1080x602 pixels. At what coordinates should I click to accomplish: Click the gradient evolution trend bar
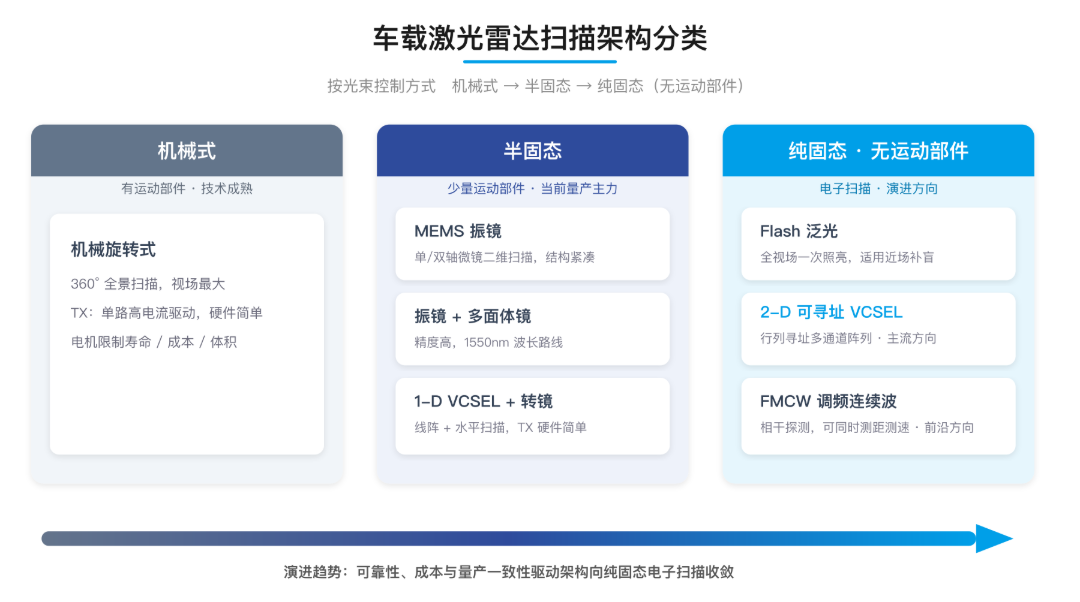tap(509, 539)
